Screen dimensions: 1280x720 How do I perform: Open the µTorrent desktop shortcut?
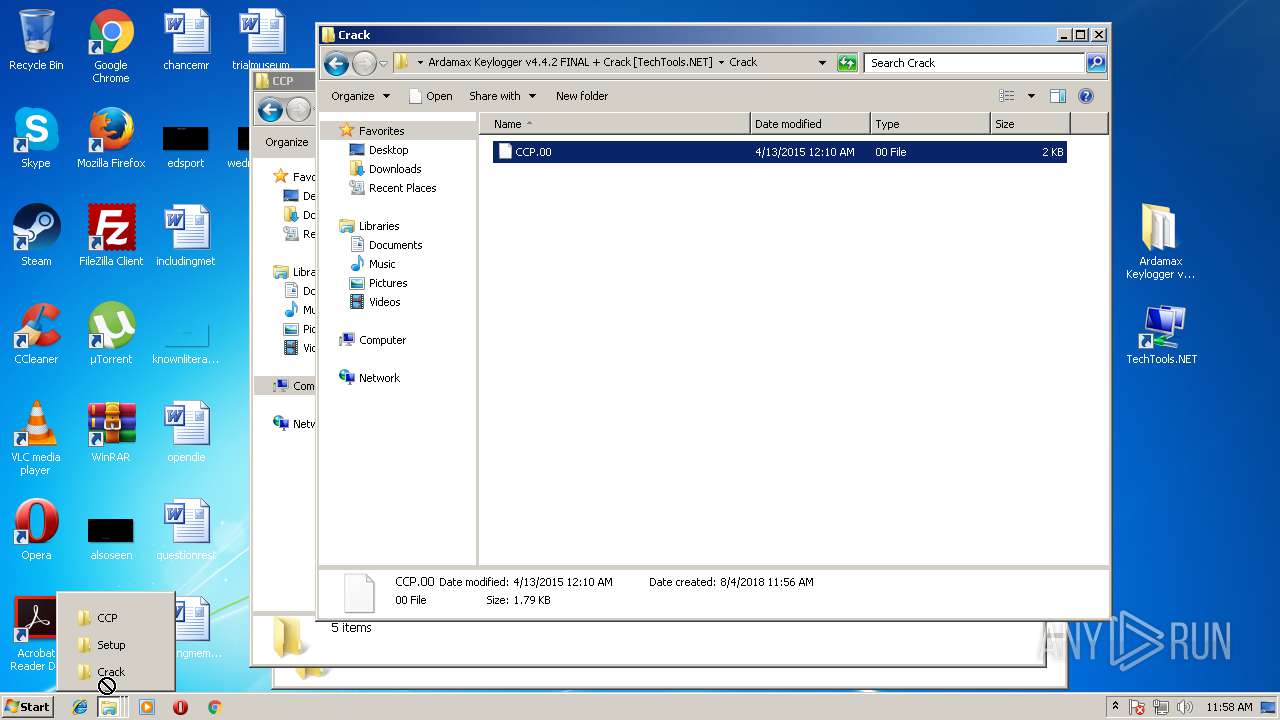[111, 334]
